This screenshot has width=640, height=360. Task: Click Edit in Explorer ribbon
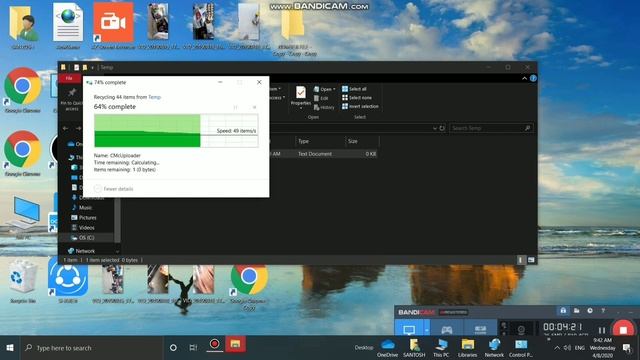point(321,98)
